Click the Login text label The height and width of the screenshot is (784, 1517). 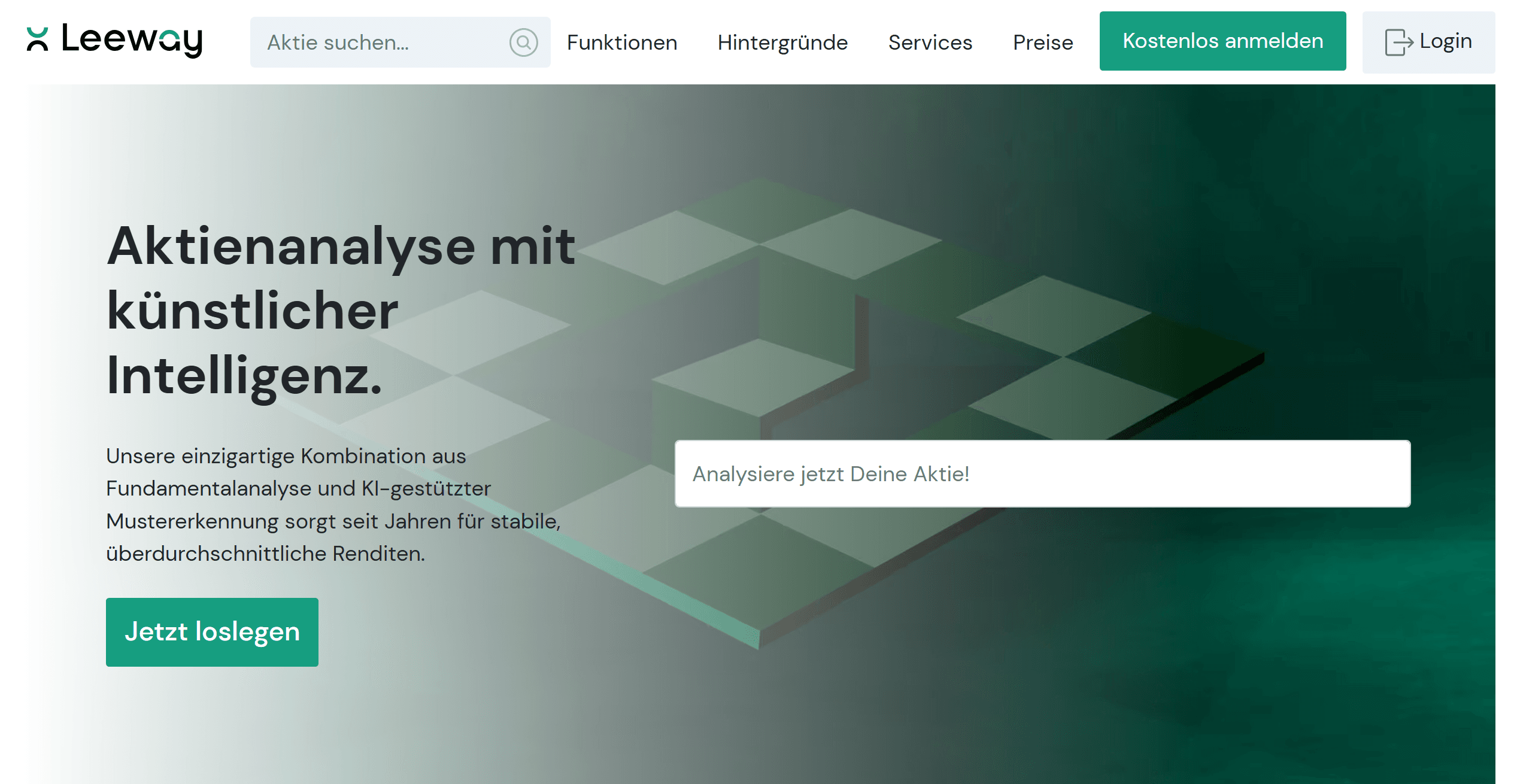[x=1445, y=41]
